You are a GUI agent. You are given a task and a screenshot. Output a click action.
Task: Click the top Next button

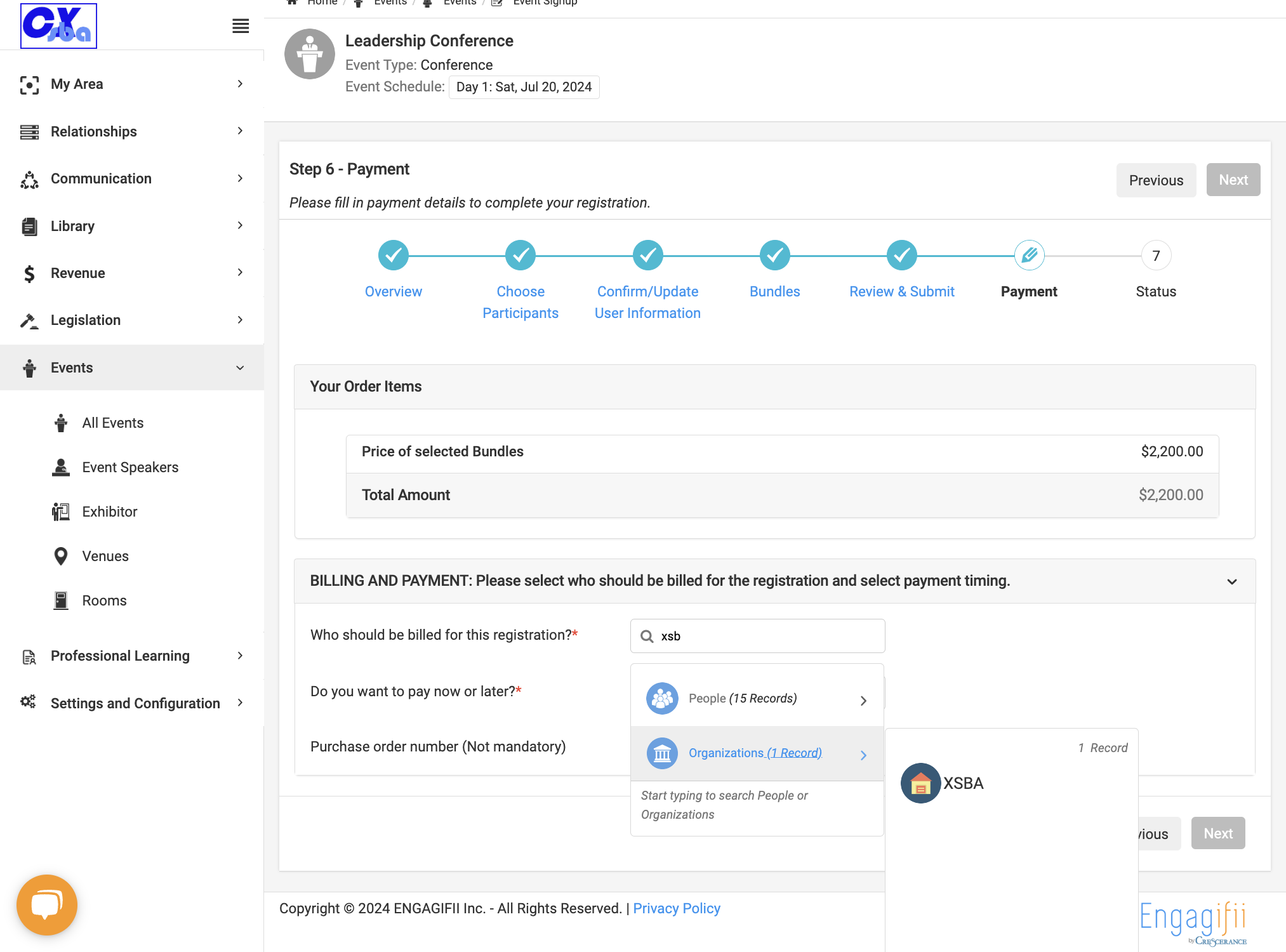1233,180
